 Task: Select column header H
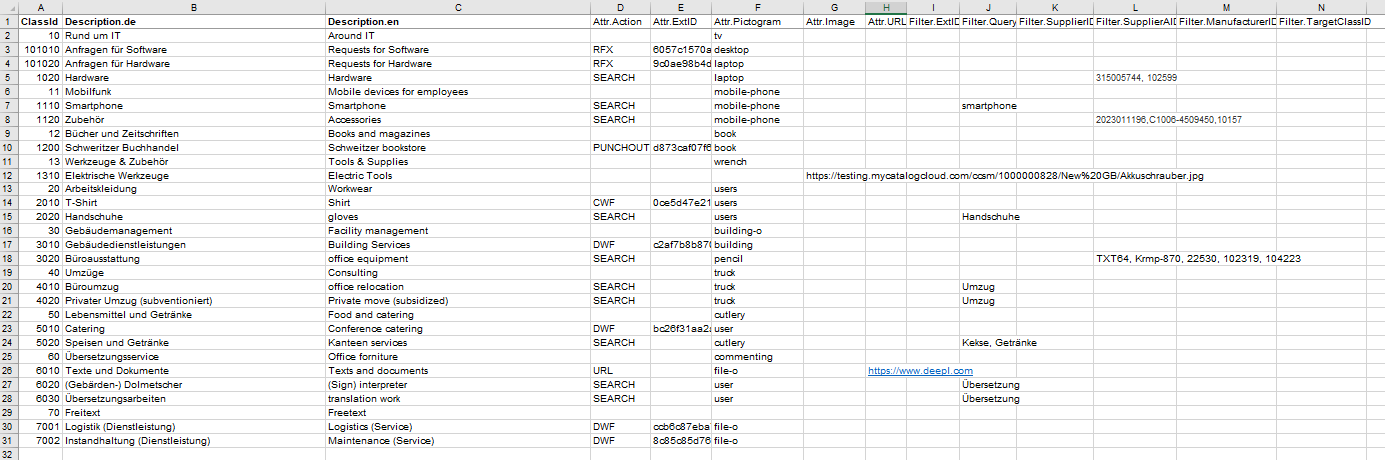click(x=886, y=7)
